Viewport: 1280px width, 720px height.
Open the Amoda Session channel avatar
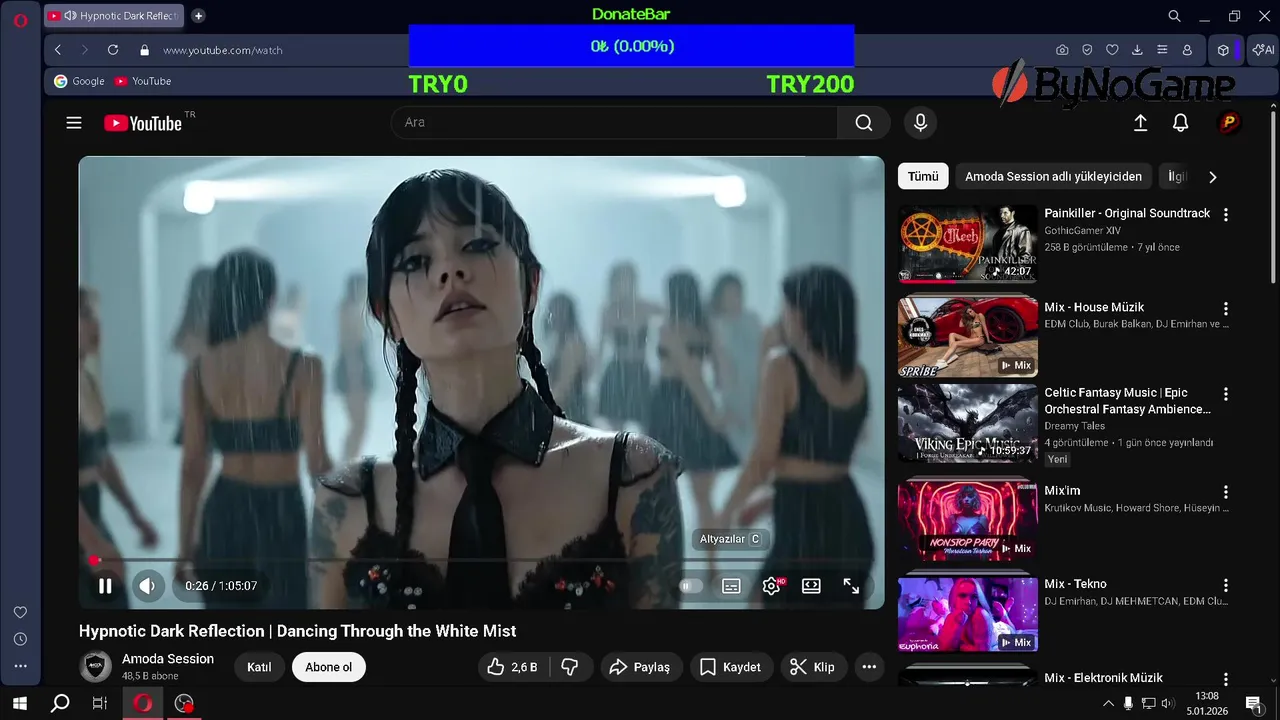[x=96, y=666]
